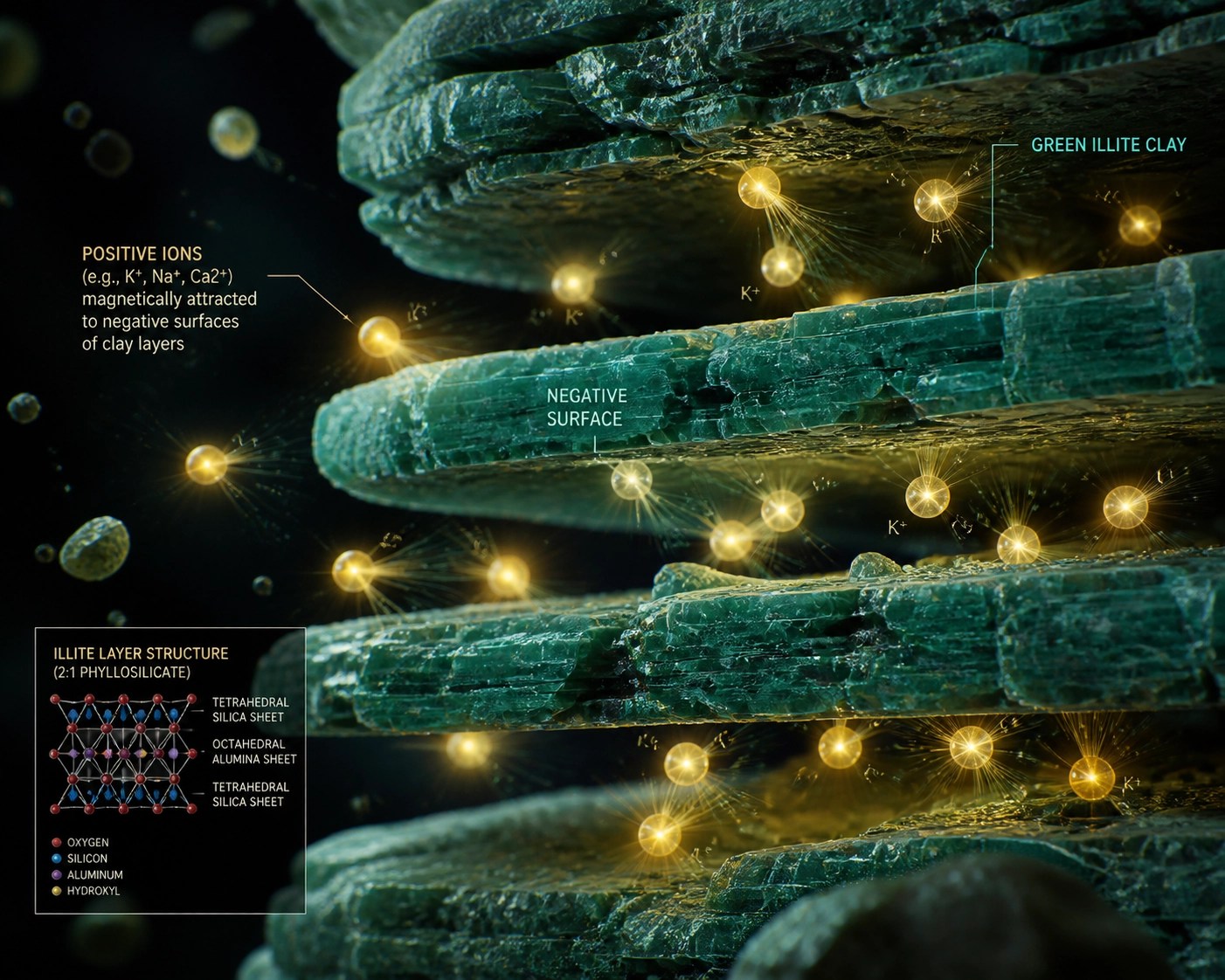
Task: Click the "OXYGEN" legend text
Action: click(x=88, y=843)
